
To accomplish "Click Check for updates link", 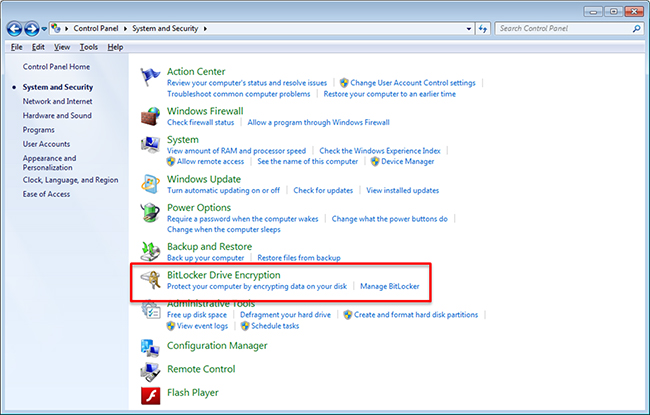I will (323, 190).
